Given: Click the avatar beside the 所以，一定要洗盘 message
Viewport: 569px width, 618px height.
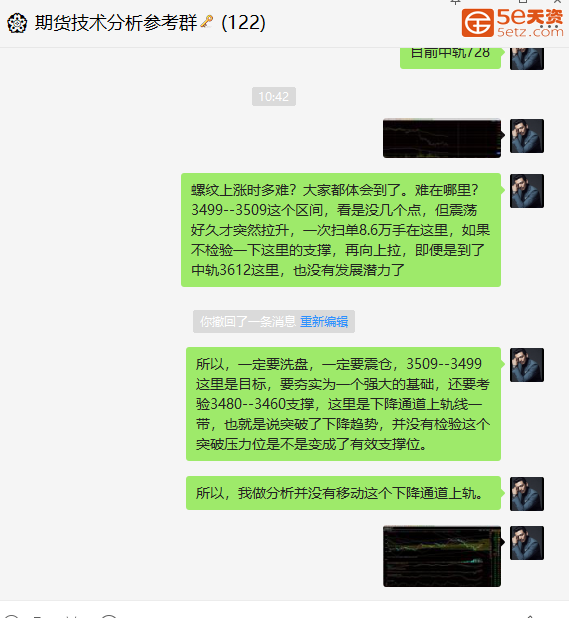Looking at the screenshot, I should (x=527, y=365).
